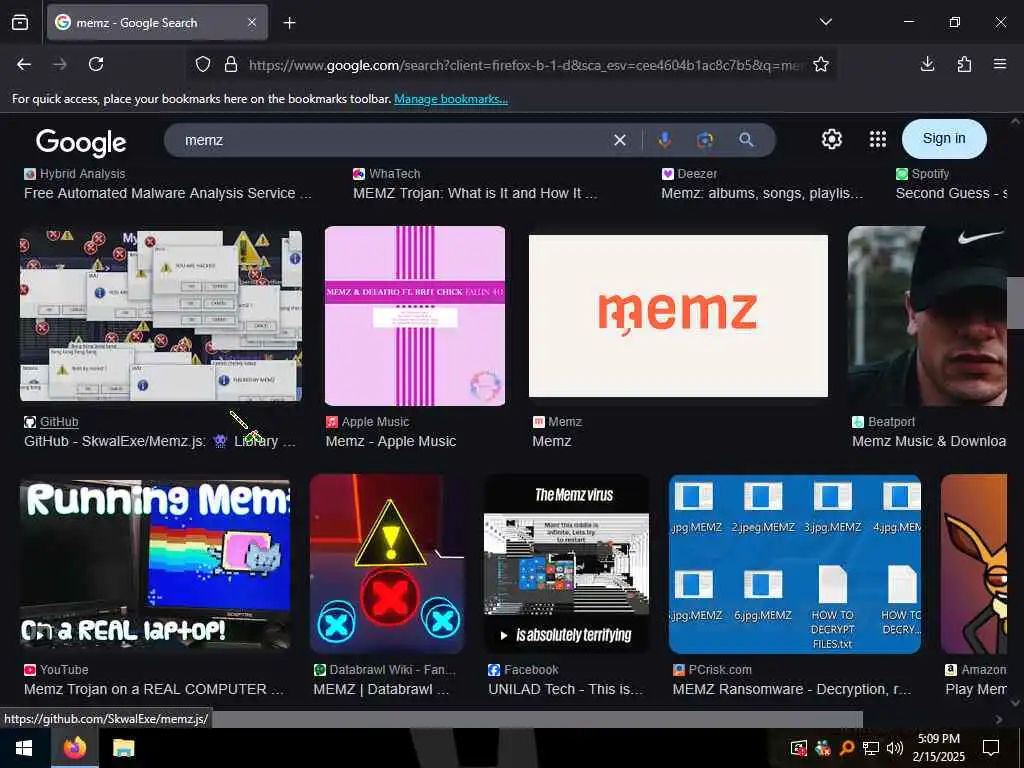Open GitHub error popups thumbnail
The width and height of the screenshot is (1024, 768).
(161, 314)
